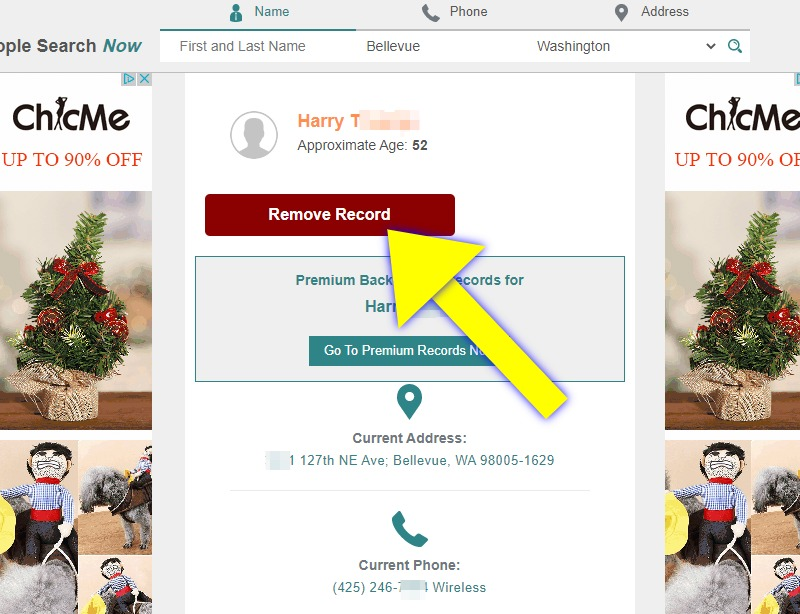800x614 pixels.
Task: Click the map pin icon beside Address tab
Action: click(x=621, y=13)
